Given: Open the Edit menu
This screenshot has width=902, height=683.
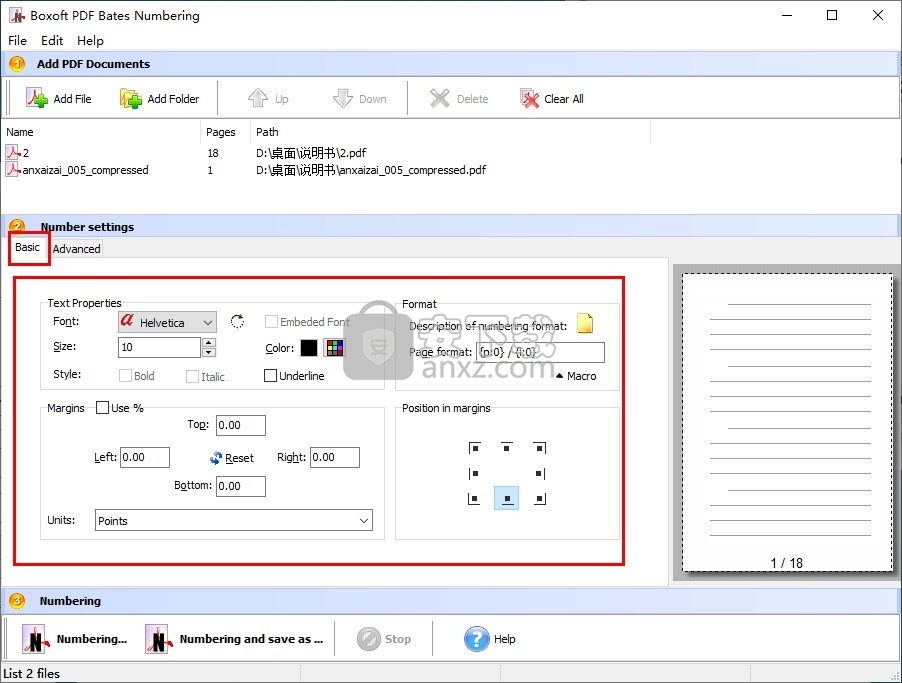Looking at the screenshot, I should [52, 40].
